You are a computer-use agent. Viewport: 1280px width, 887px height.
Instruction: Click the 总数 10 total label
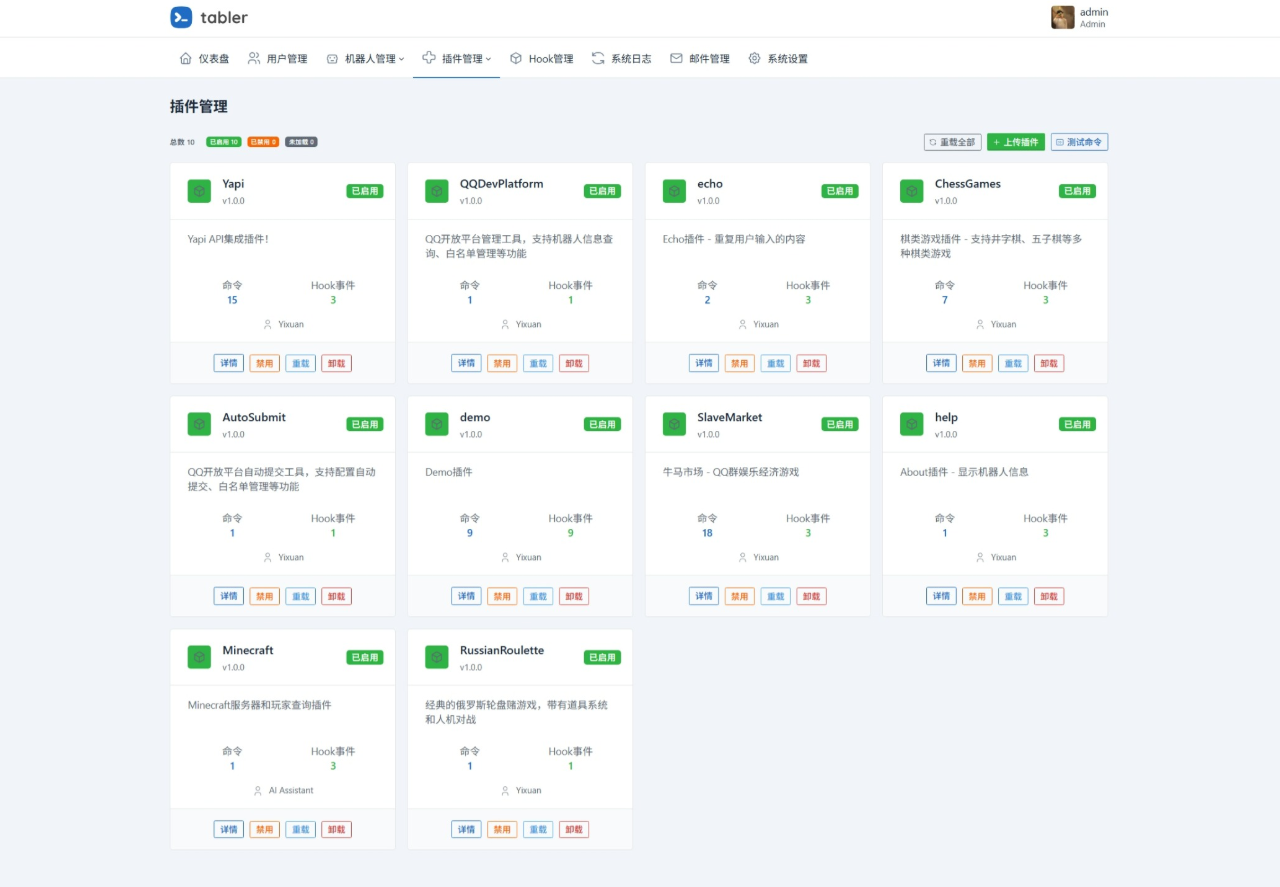(x=183, y=142)
